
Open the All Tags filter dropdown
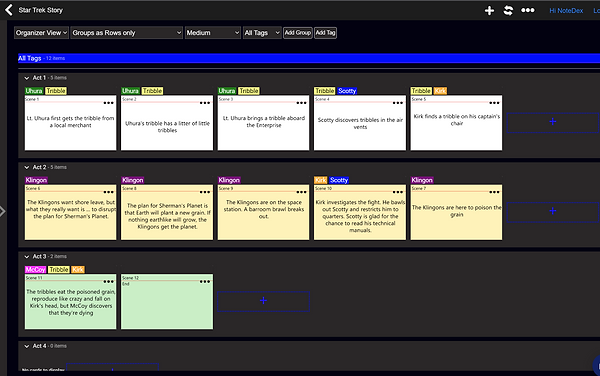pyautogui.click(x=262, y=33)
